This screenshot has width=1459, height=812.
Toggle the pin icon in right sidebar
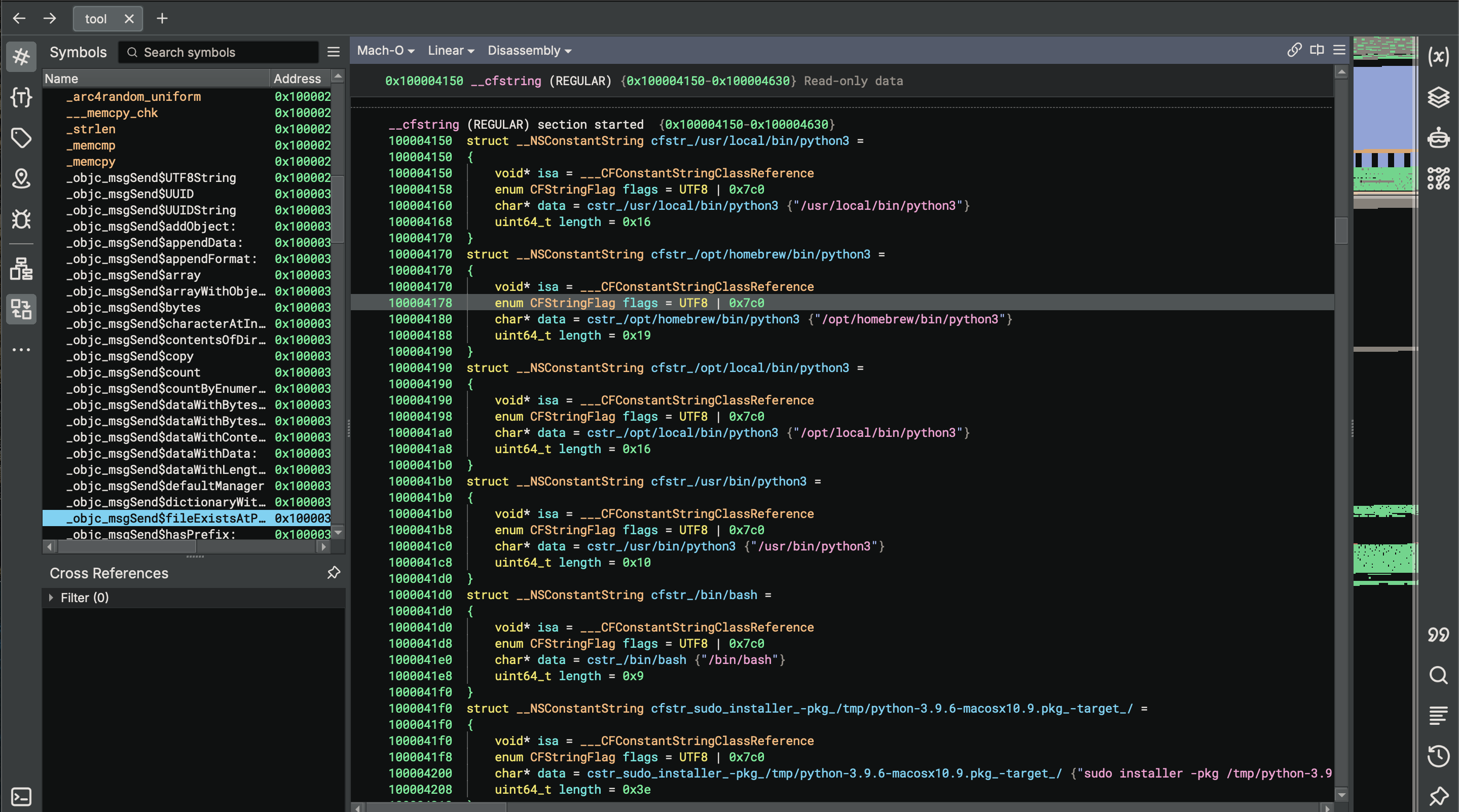pyautogui.click(x=1438, y=797)
